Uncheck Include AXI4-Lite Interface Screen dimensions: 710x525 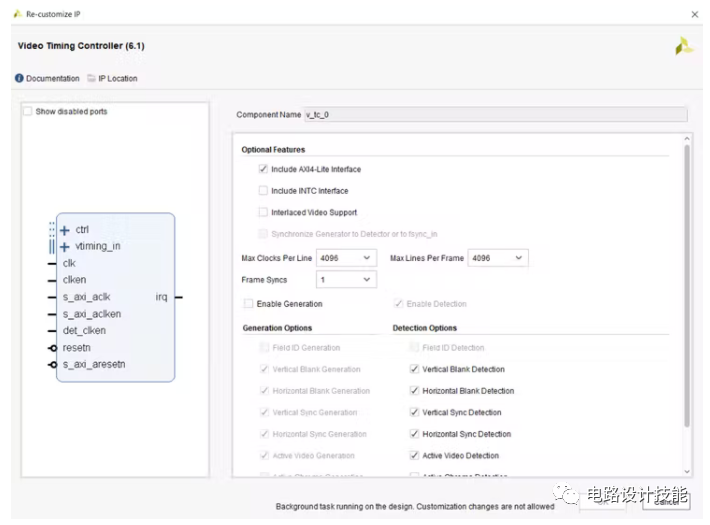[263, 169]
